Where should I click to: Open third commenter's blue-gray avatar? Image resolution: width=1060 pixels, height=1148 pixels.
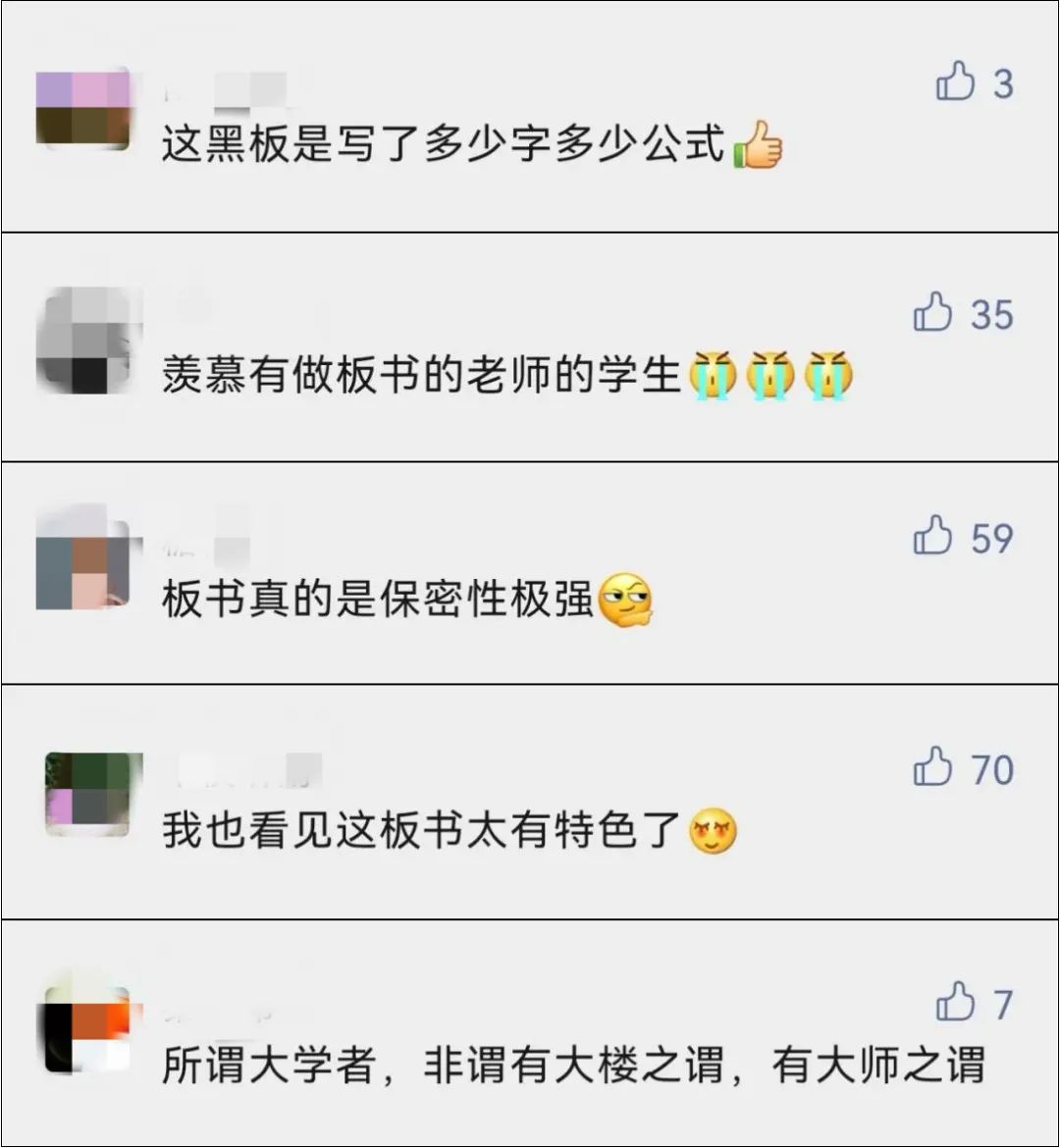pos(82,559)
